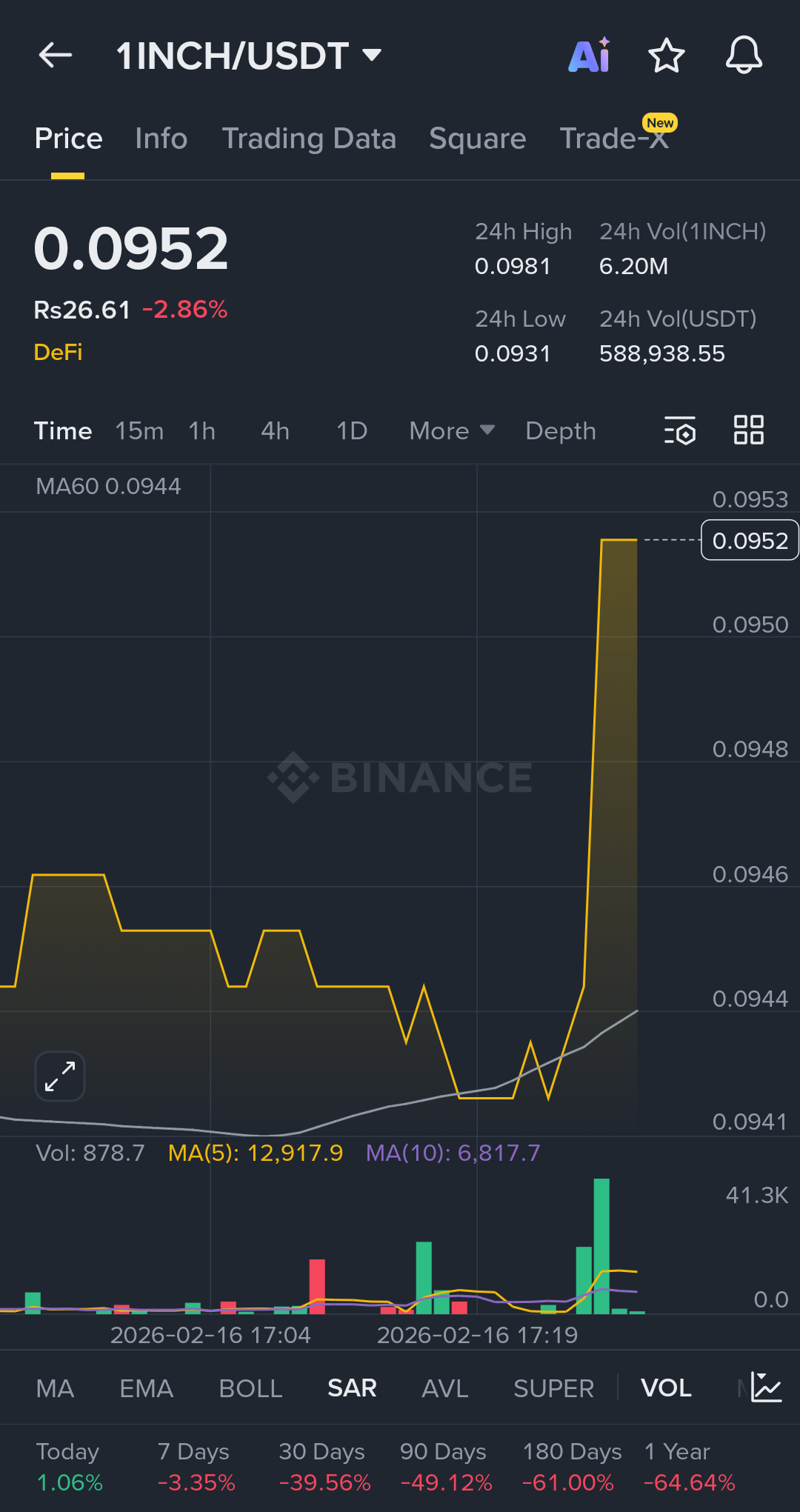Tap the 24h High value 0.0981

tap(513, 266)
